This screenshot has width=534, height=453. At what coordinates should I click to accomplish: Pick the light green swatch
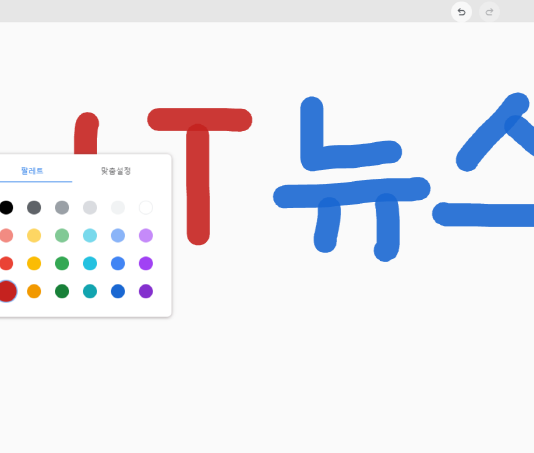62,235
